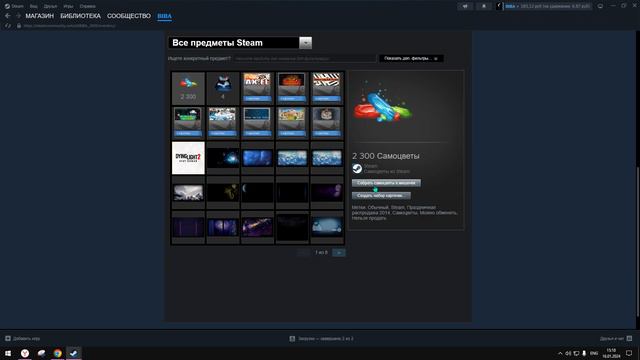Image resolution: width=640 pixels, height=360 pixels.
Task: Open the downloads status at bottom center
Action: tap(322, 338)
